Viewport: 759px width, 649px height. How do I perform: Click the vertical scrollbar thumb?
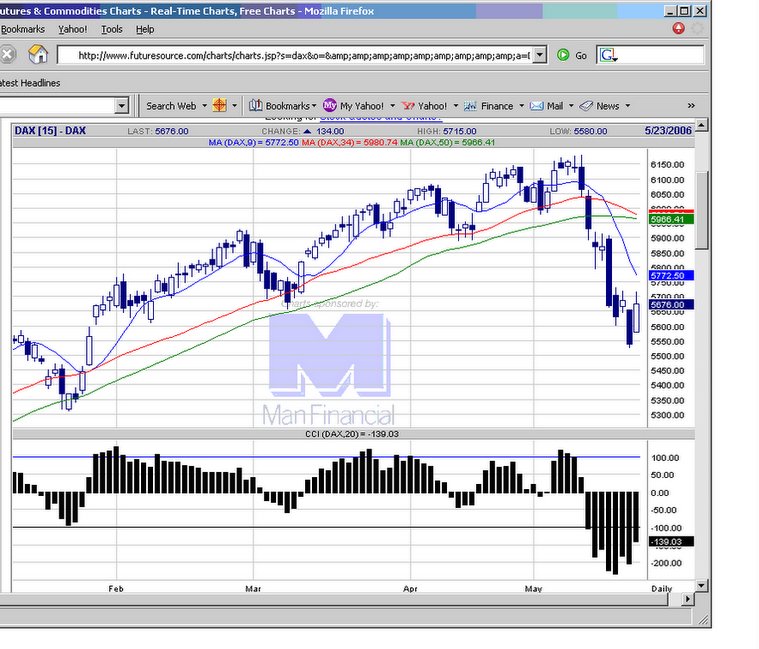click(702, 210)
